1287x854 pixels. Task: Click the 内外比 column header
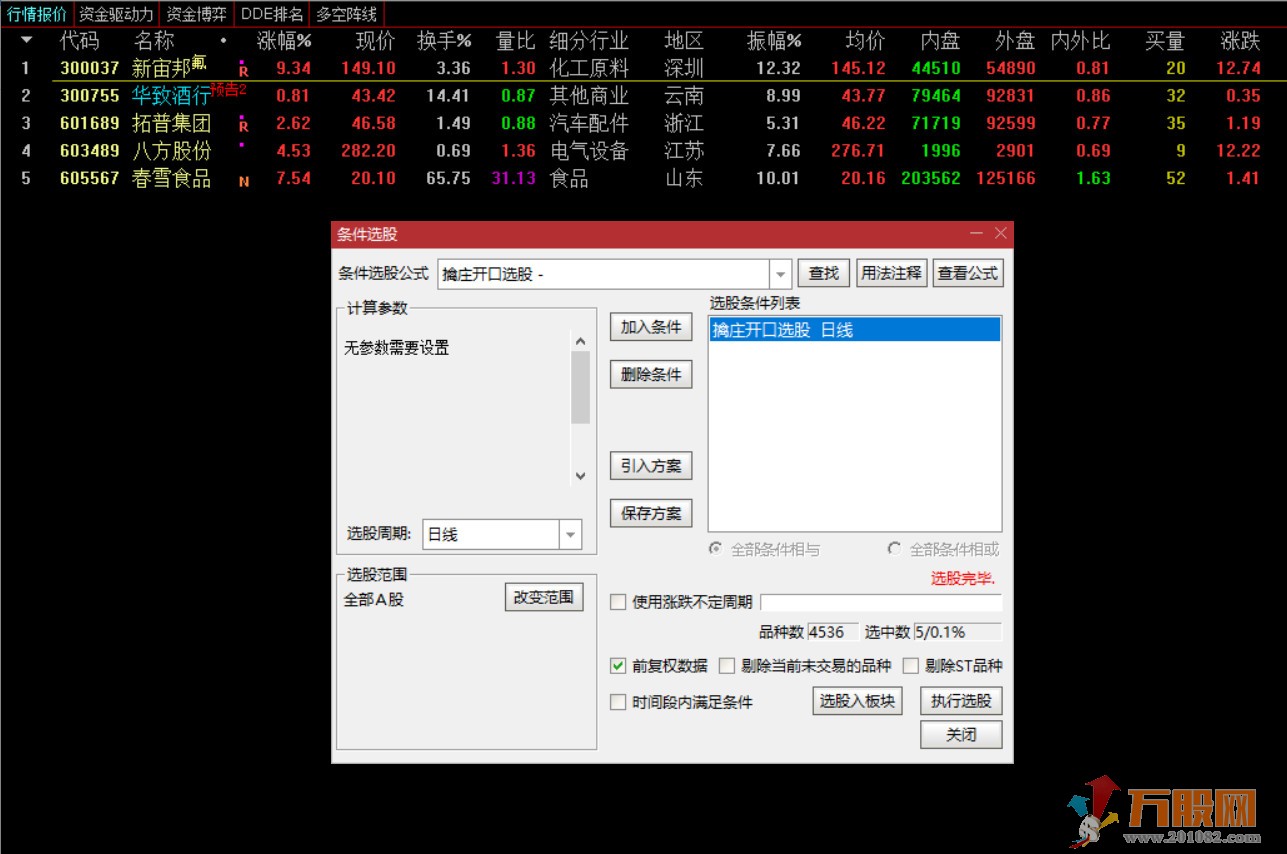(x=1080, y=41)
